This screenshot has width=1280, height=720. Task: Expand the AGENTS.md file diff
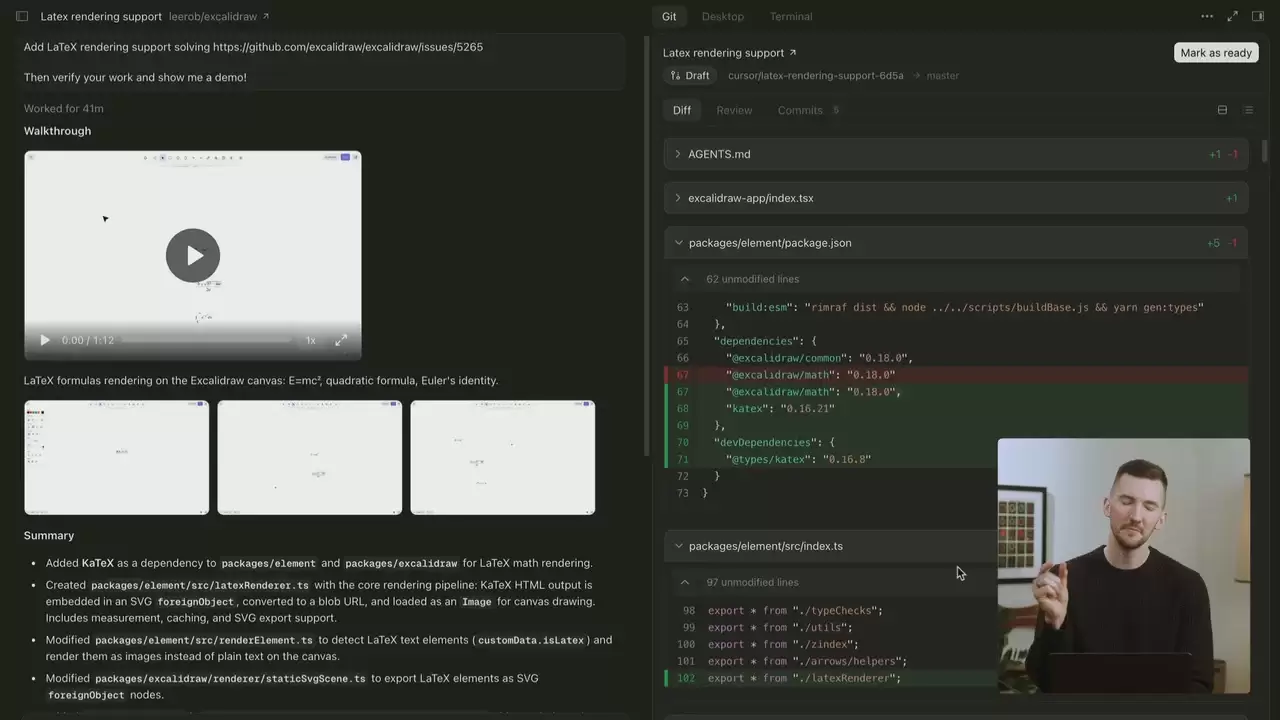(956, 154)
